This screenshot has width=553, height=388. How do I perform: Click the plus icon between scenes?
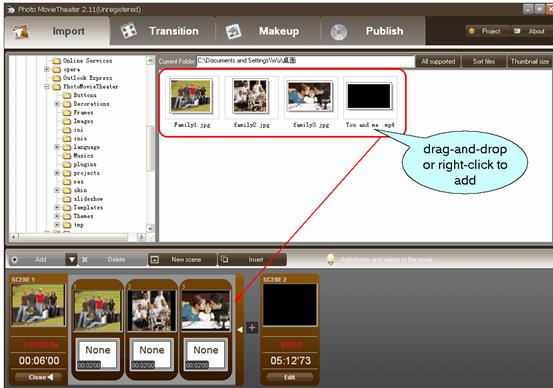[x=252, y=328]
